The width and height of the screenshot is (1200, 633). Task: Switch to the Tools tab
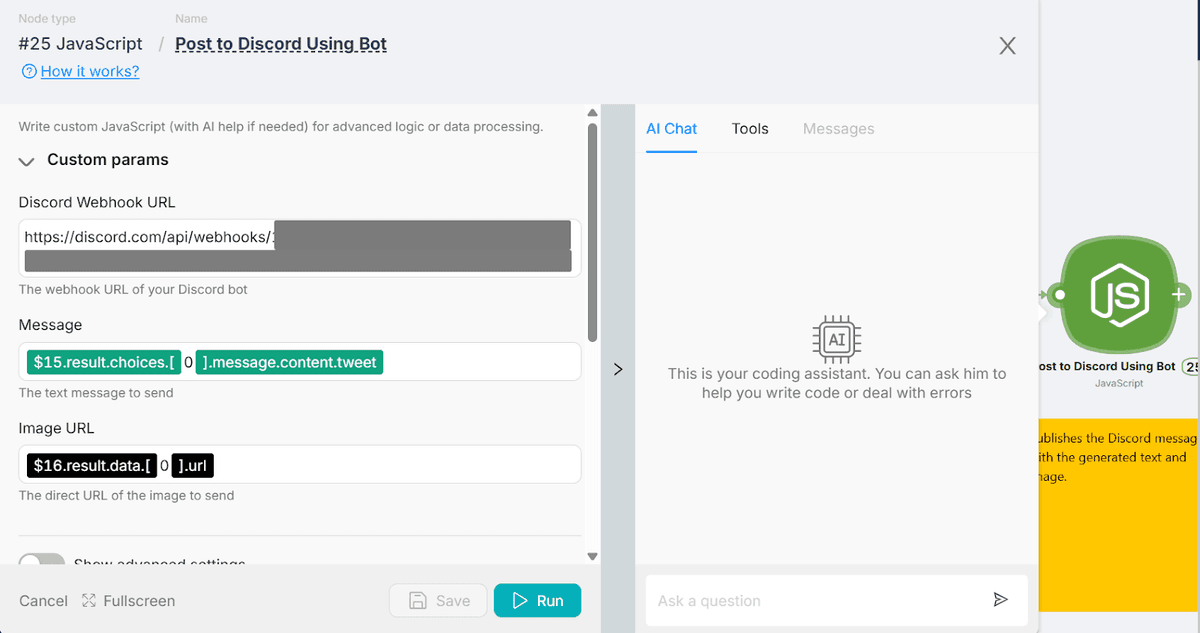click(750, 128)
